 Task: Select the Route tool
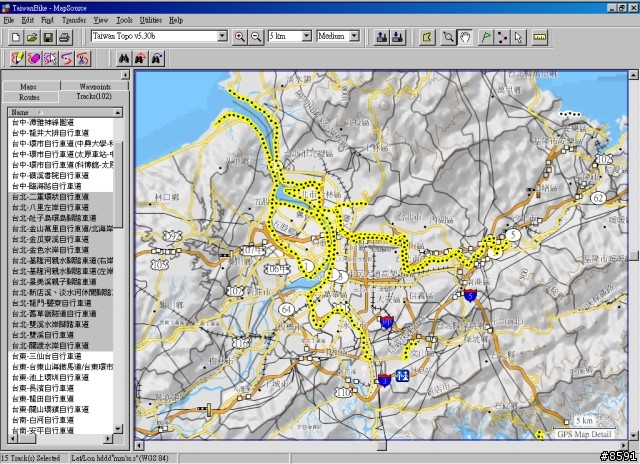tap(502, 37)
